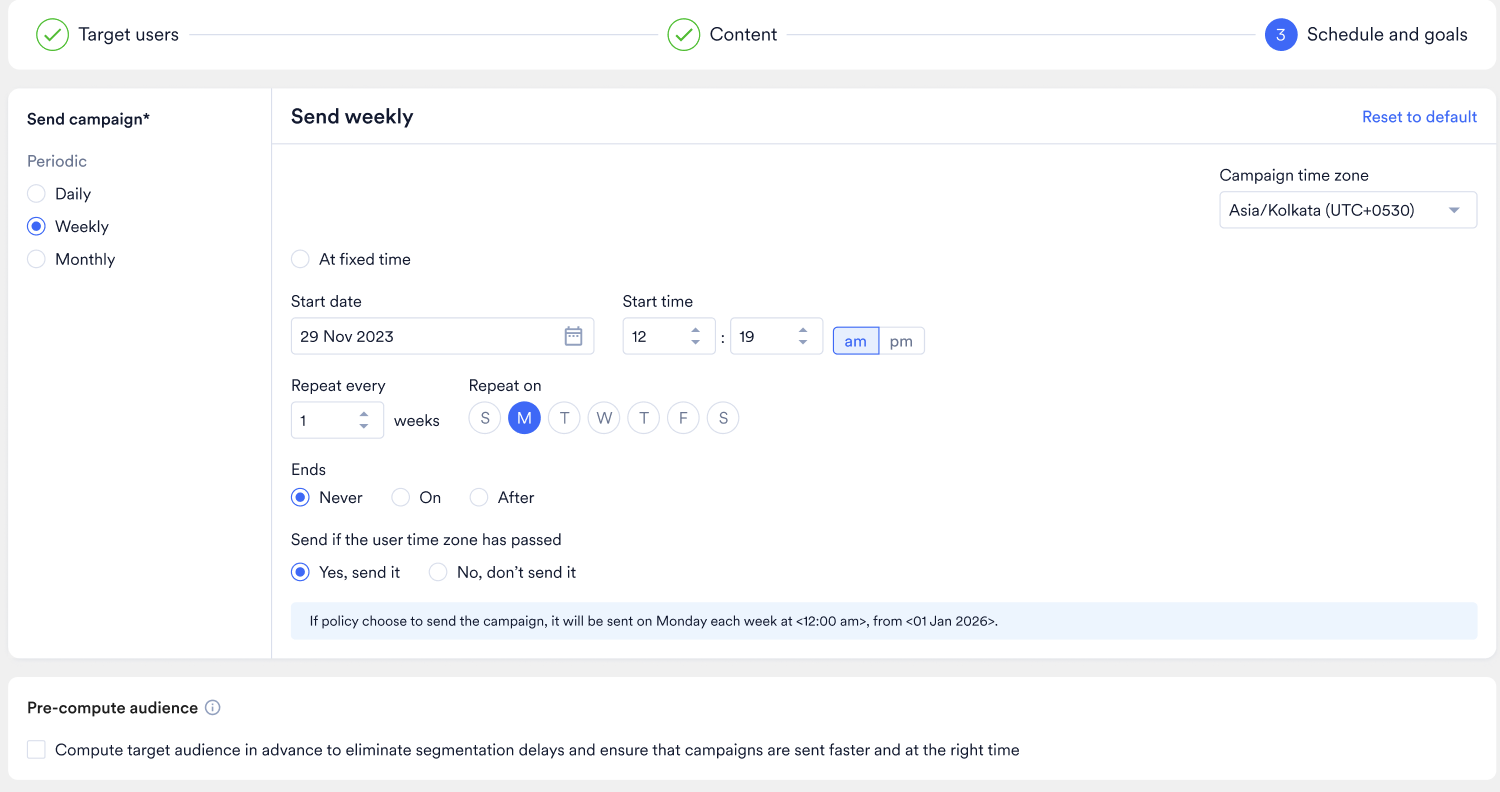Select pm for start time
The width and height of the screenshot is (1500, 792).
pyautogui.click(x=901, y=341)
